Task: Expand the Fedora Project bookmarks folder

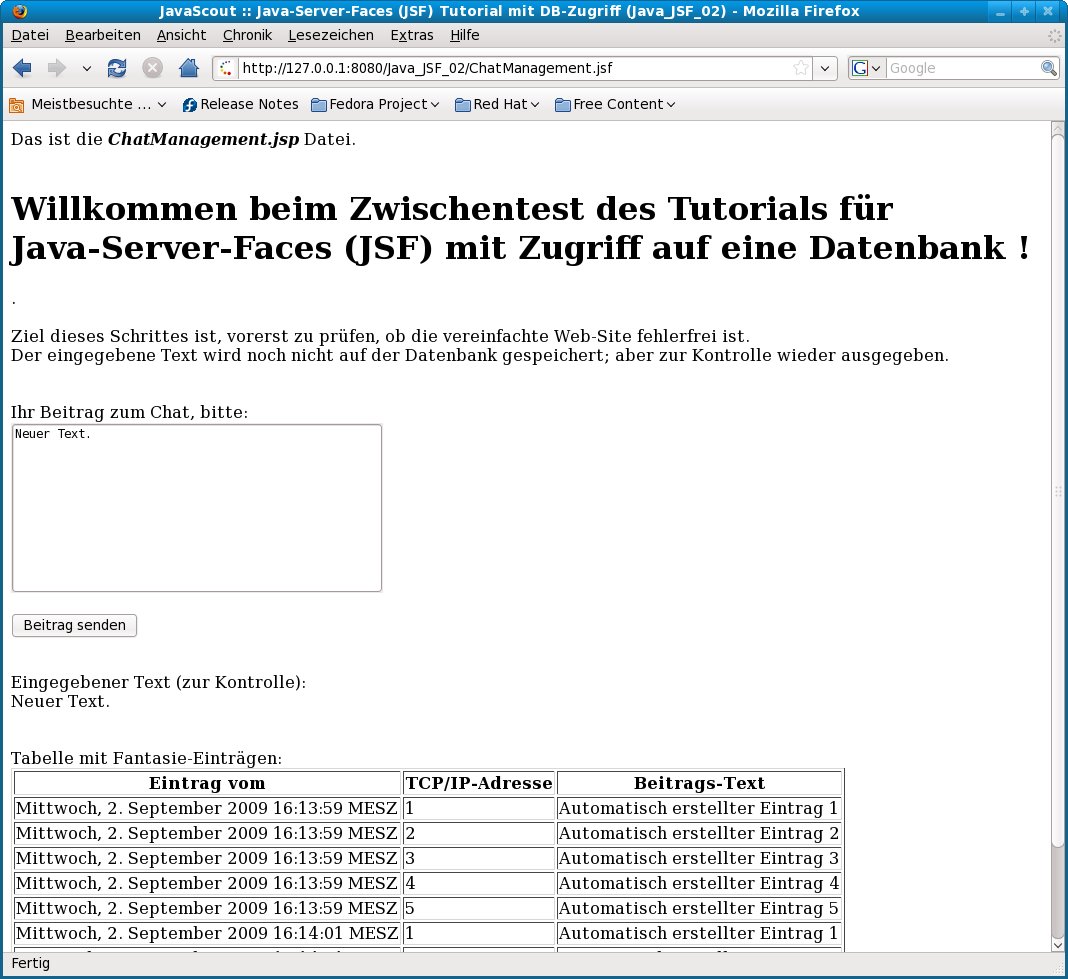Action: coord(375,104)
